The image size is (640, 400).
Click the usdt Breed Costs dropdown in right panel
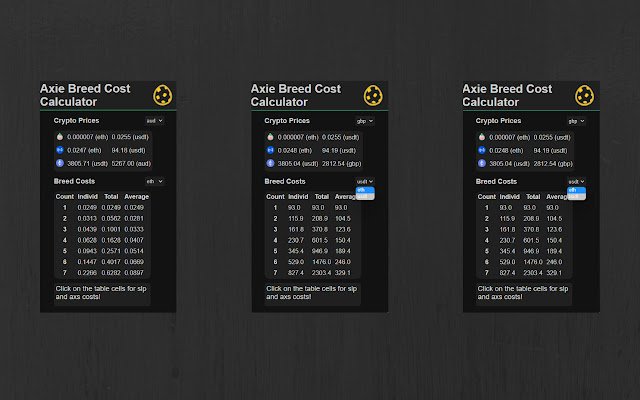(576, 182)
